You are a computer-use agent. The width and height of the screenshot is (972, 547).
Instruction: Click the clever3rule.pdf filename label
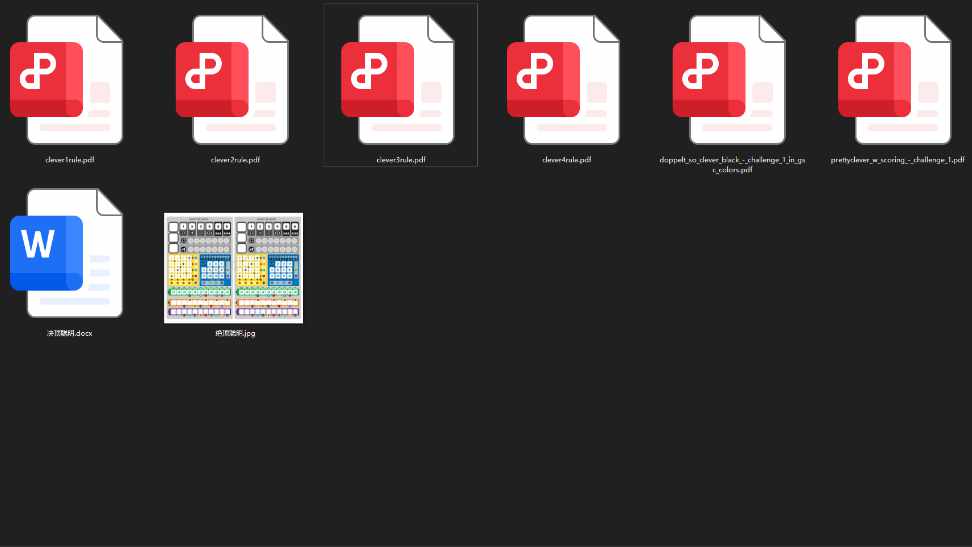tap(401, 160)
